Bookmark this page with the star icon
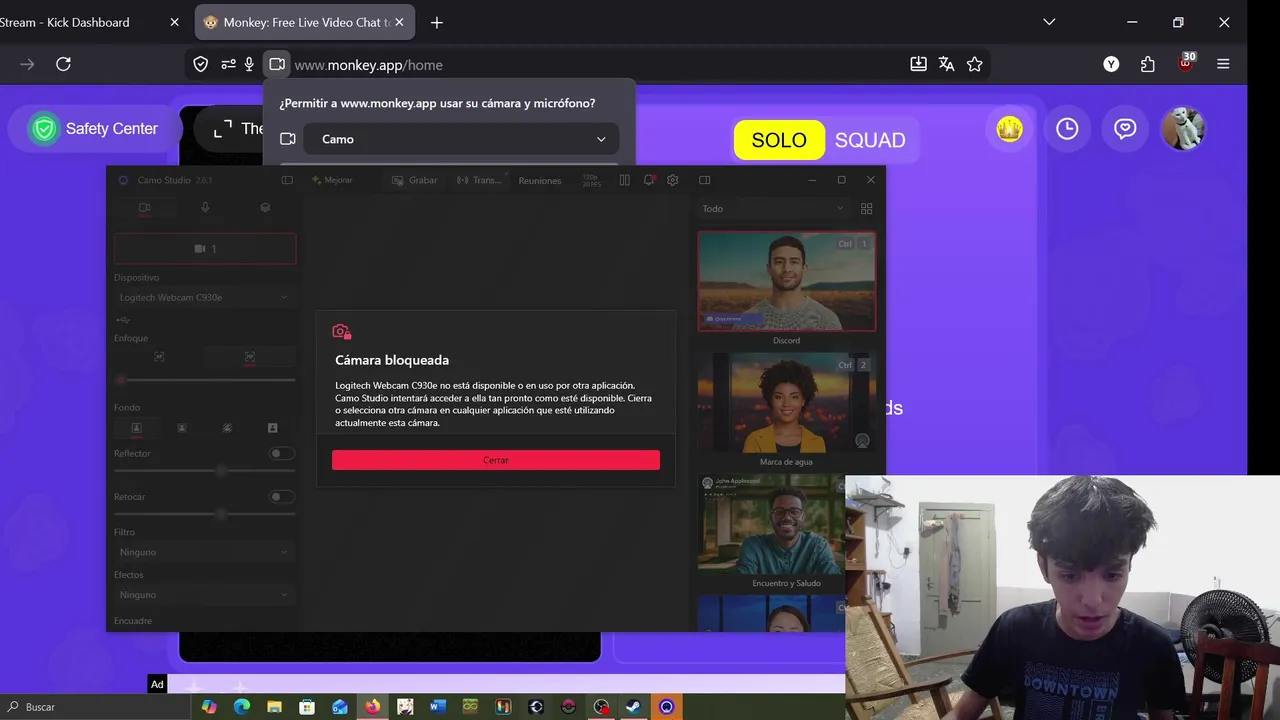 (x=975, y=64)
